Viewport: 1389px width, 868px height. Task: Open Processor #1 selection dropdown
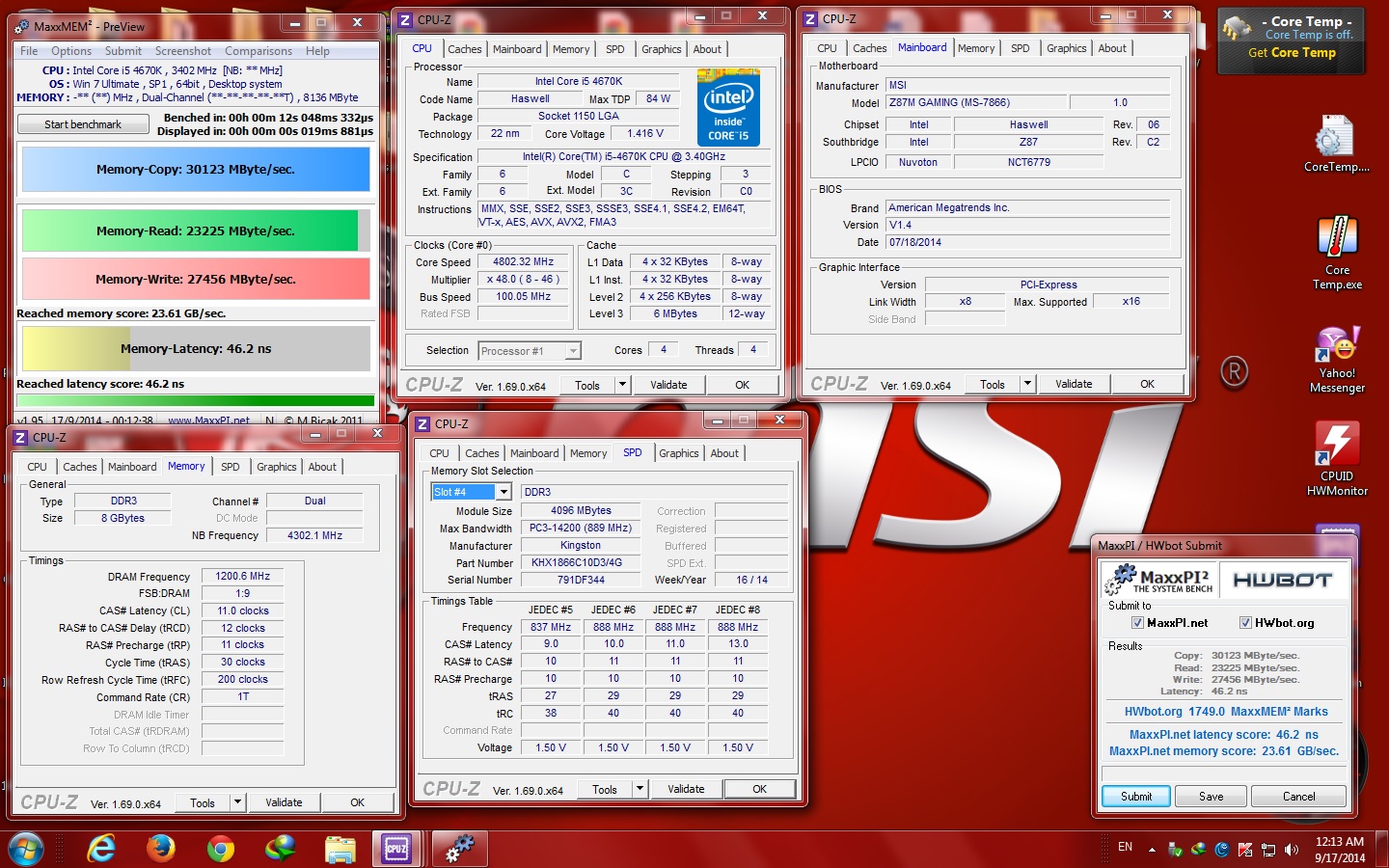click(x=573, y=351)
